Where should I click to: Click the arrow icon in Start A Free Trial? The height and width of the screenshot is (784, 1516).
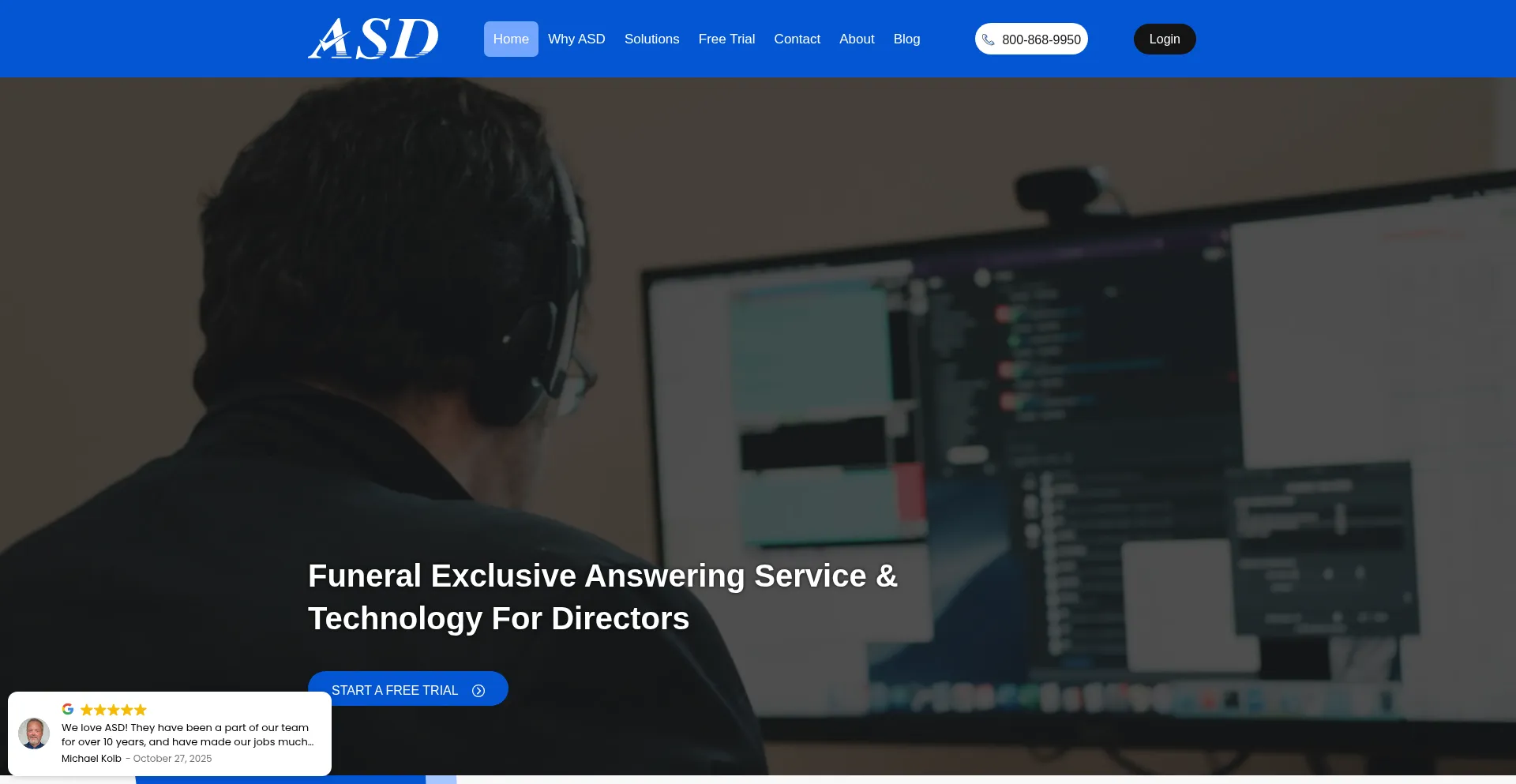pyautogui.click(x=478, y=690)
